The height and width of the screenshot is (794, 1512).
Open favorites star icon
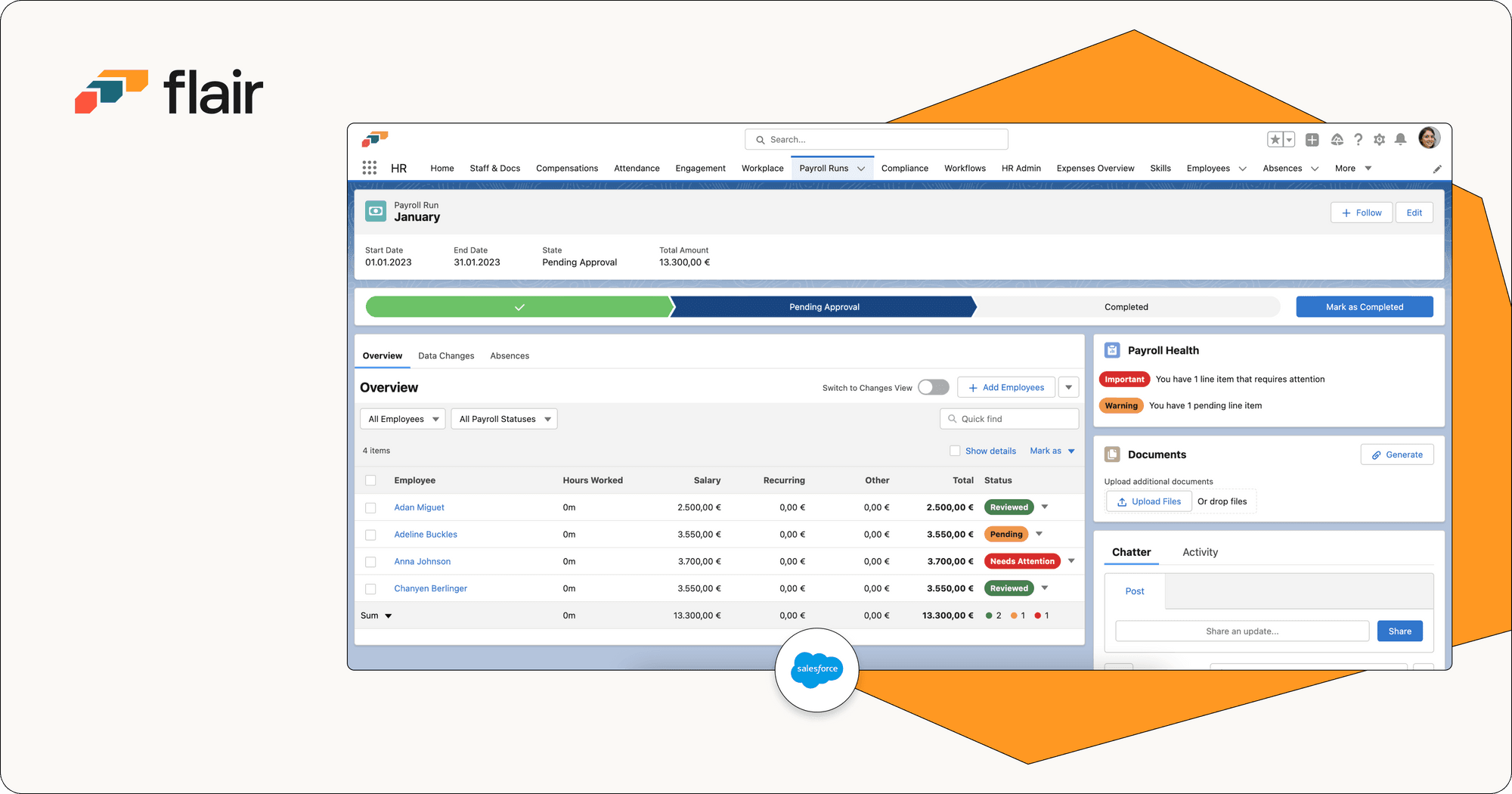click(x=1275, y=139)
